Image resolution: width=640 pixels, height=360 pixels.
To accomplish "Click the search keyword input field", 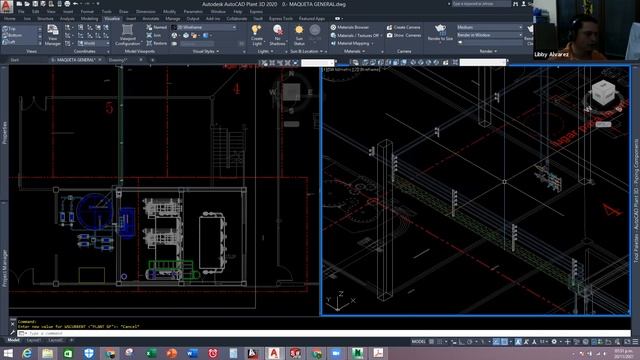I will click(481, 4).
